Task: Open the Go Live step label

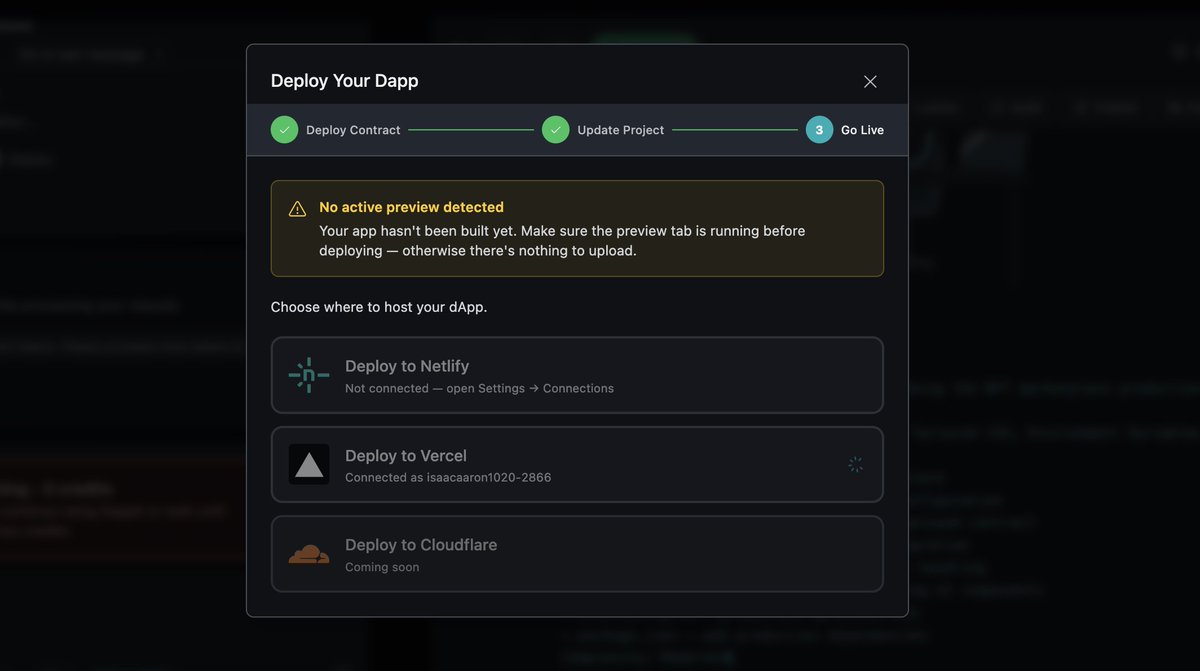Action: point(862,130)
